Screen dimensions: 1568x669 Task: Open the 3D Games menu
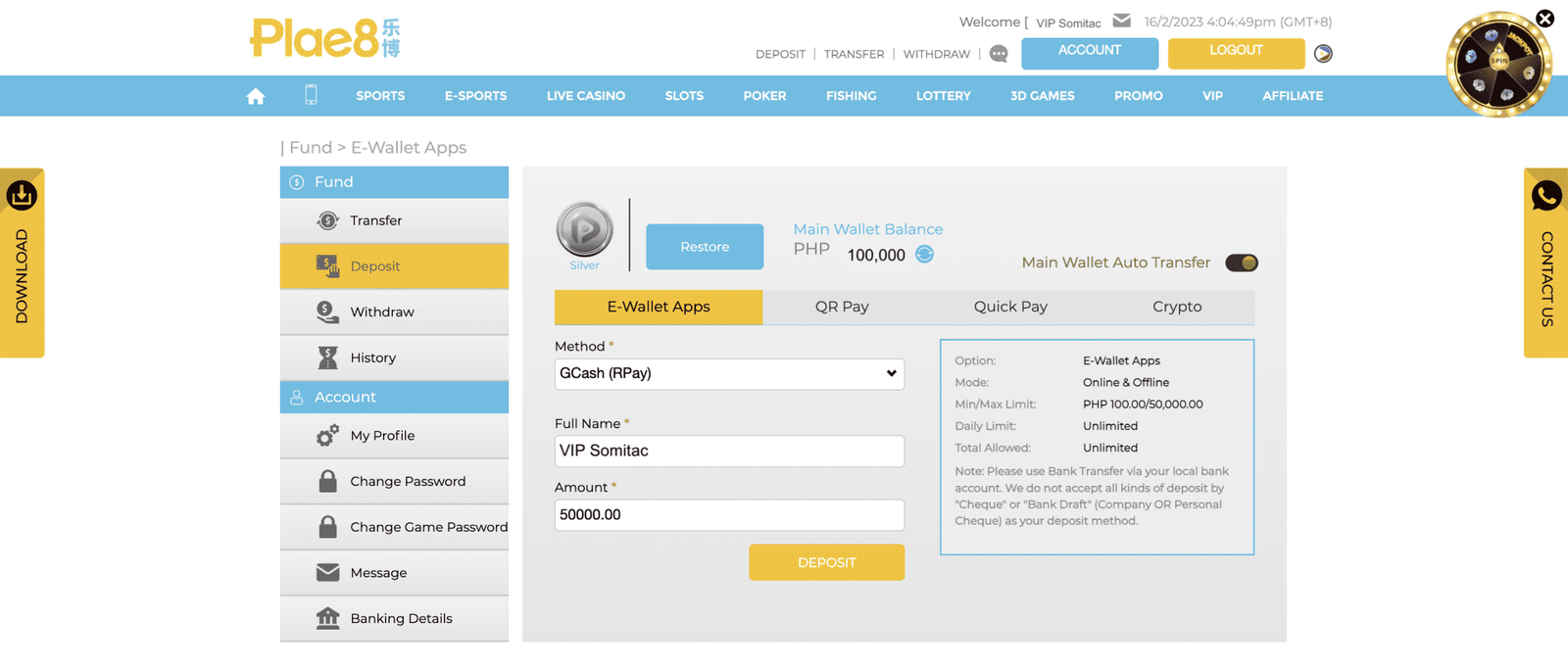click(1043, 96)
